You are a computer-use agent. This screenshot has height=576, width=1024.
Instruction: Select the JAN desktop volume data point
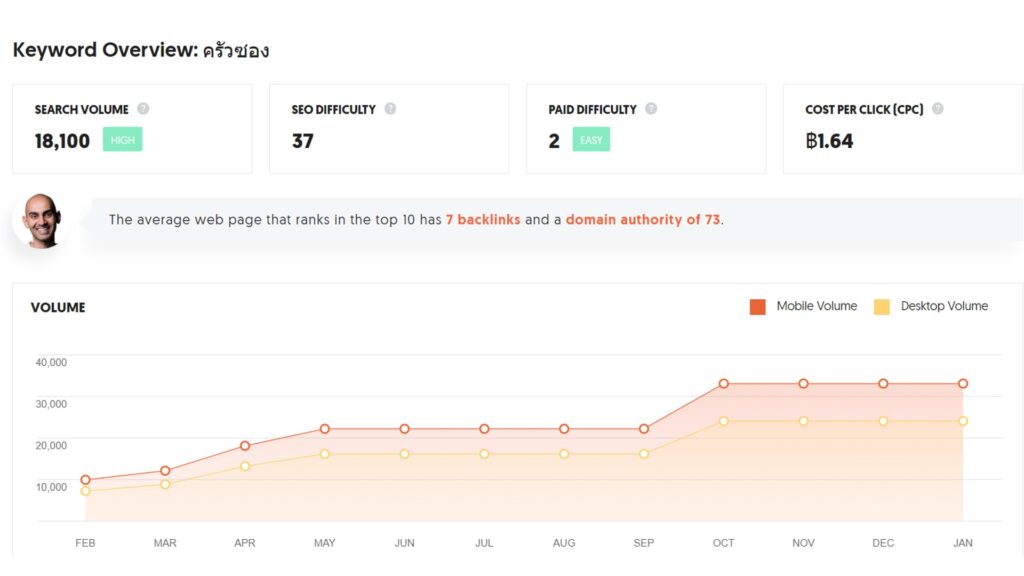click(963, 421)
